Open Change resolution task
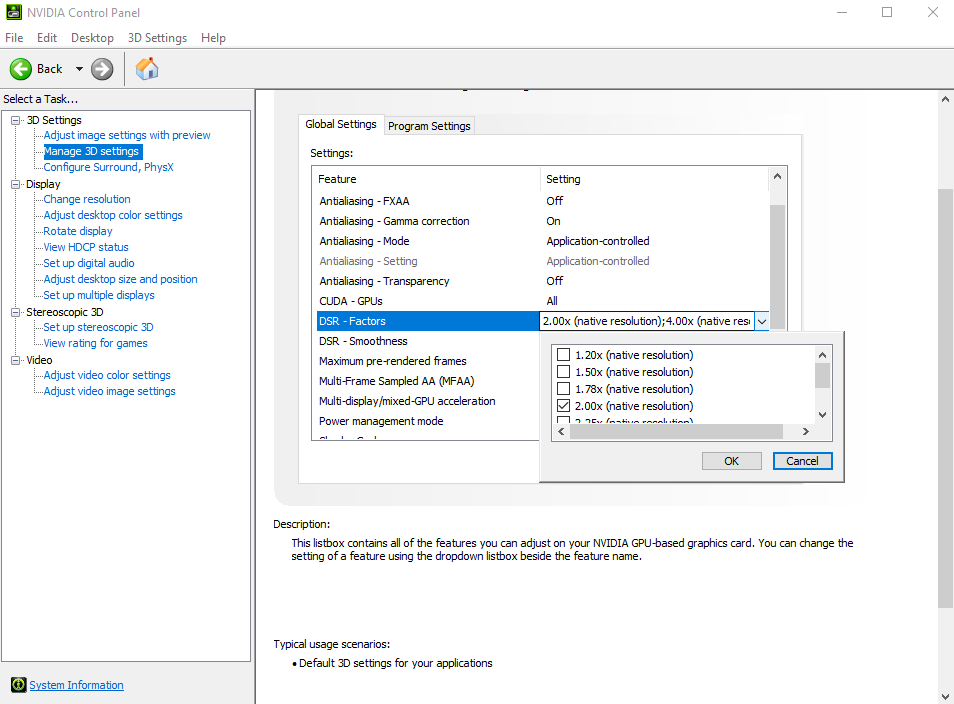This screenshot has width=954, height=704. click(x=86, y=199)
